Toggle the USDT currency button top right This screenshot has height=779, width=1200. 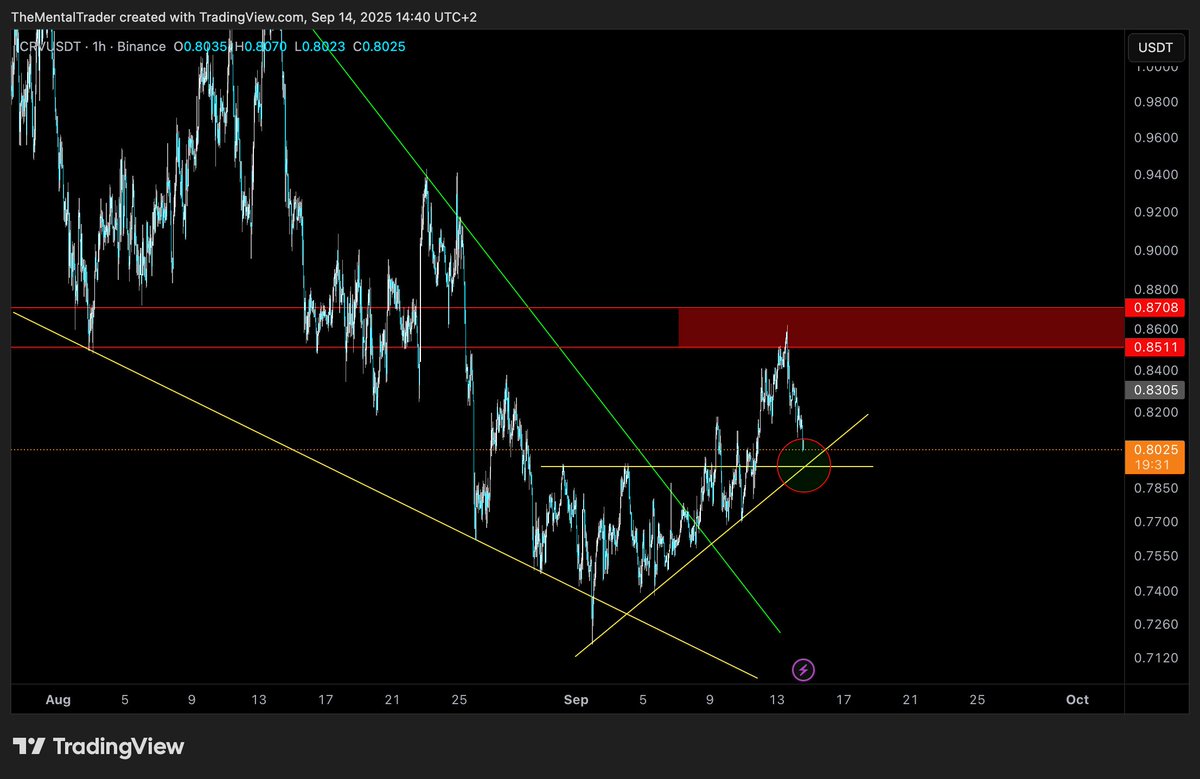[x=1155, y=46]
